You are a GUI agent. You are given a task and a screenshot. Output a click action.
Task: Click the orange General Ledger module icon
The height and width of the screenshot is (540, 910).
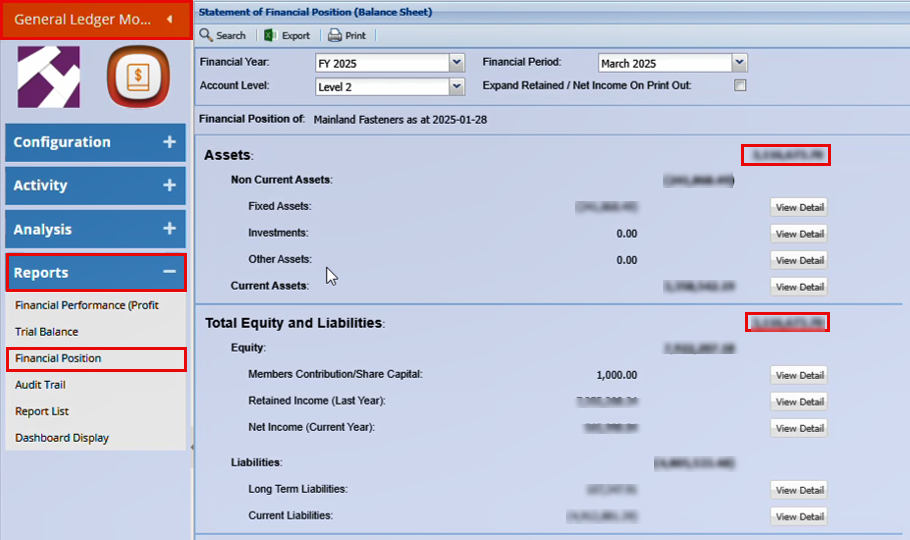coord(137,77)
